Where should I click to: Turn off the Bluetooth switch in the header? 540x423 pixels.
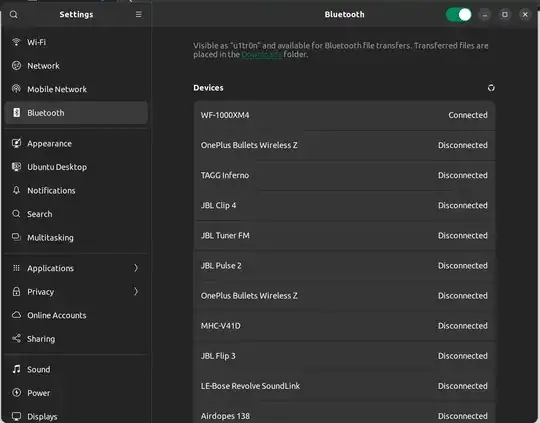click(x=458, y=14)
